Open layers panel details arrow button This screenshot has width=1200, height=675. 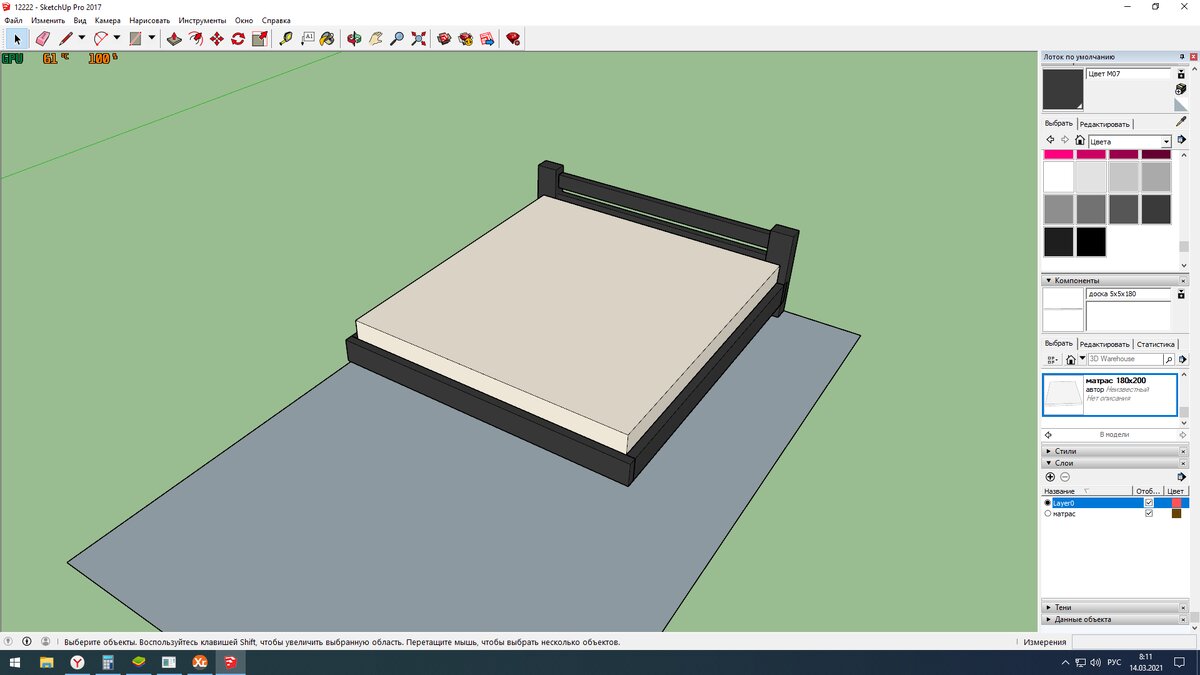click(x=1181, y=477)
